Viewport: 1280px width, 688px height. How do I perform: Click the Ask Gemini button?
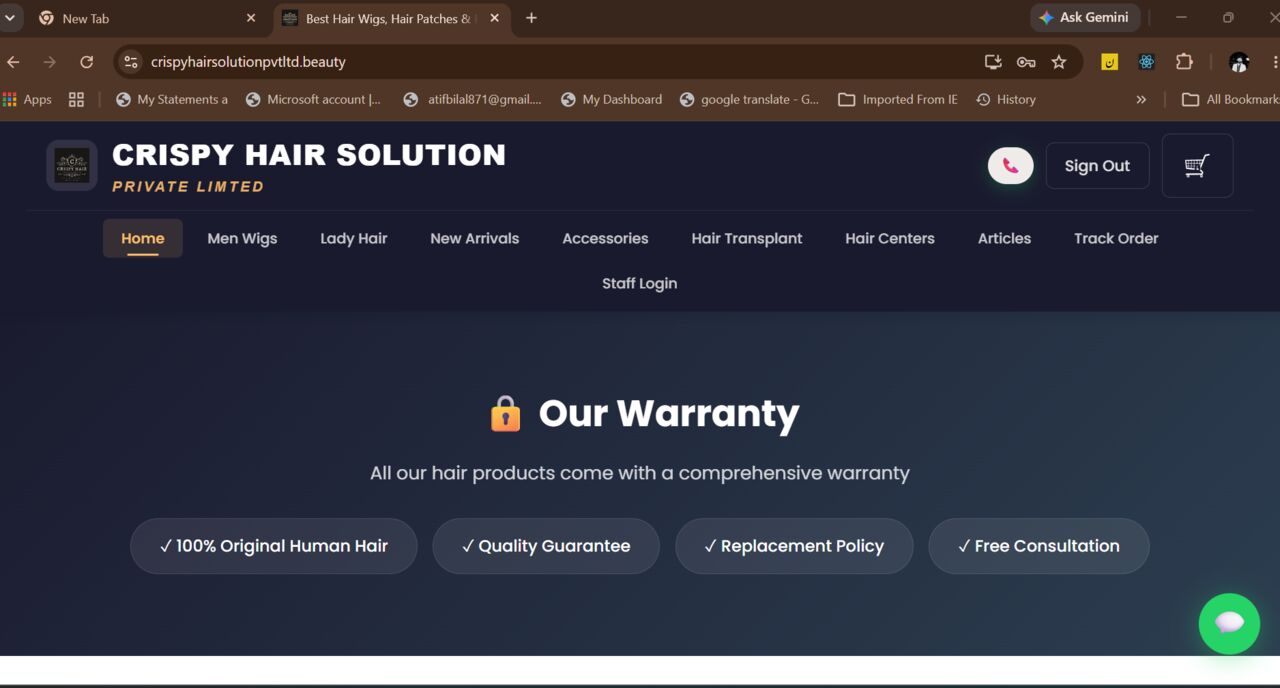[x=1083, y=18]
